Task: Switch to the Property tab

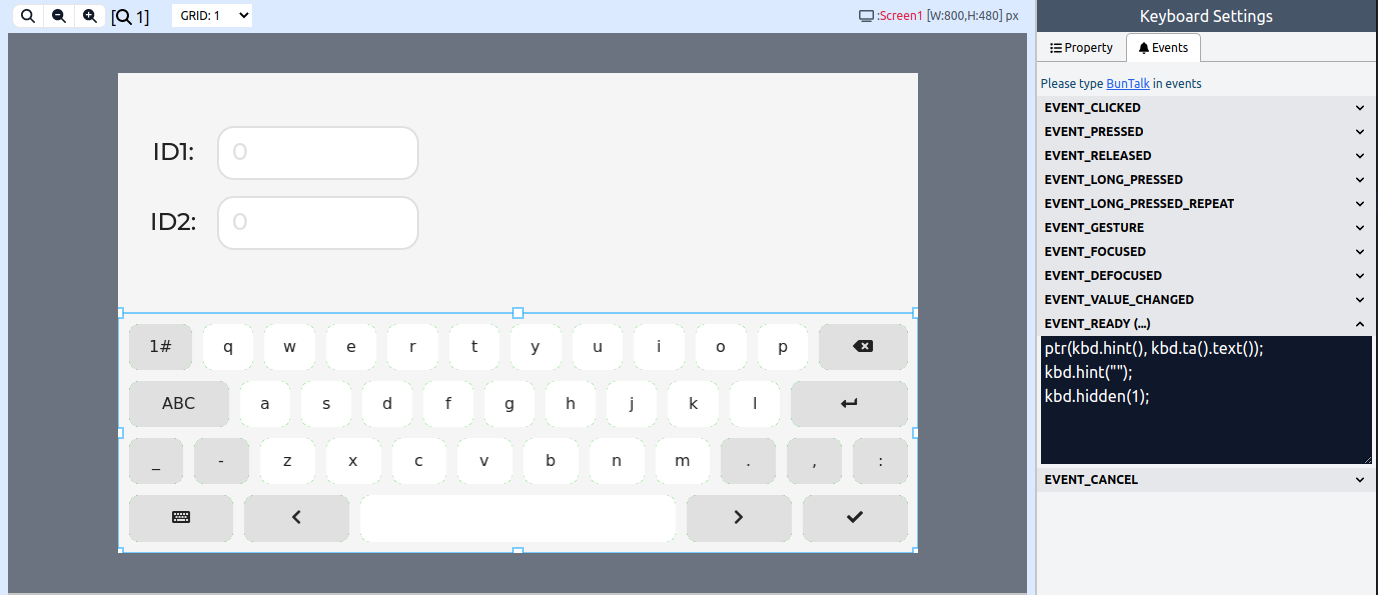Action: (x=1081, y=48)
